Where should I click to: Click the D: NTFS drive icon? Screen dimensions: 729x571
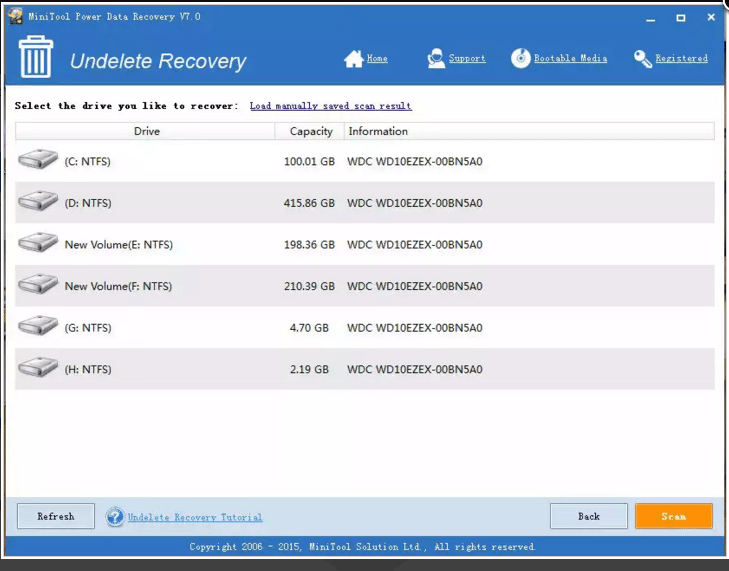click(x=38, y=200)
